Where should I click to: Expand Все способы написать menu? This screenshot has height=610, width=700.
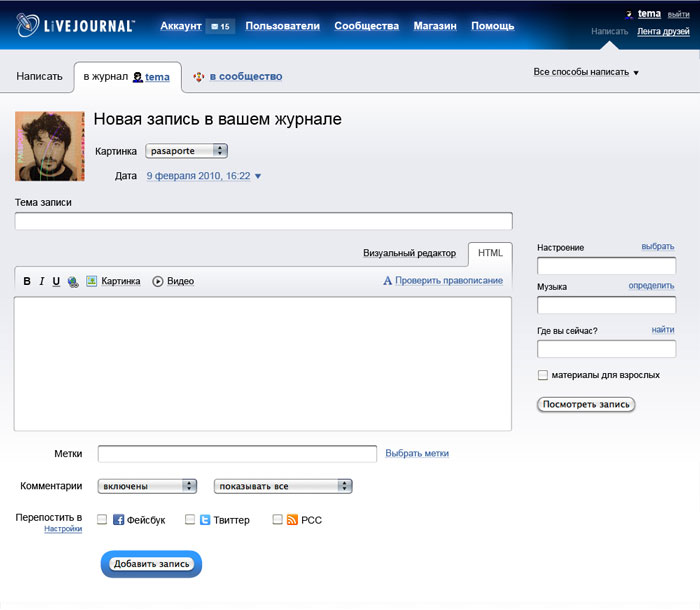click(x=586, y=72)
